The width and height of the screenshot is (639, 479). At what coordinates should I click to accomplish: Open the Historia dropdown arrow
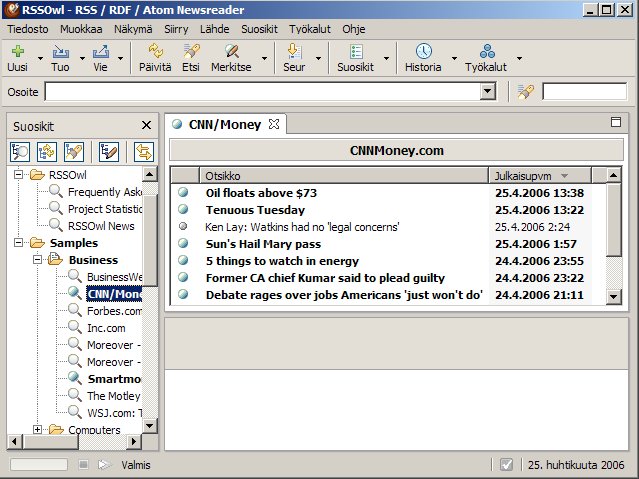[454, 59]
